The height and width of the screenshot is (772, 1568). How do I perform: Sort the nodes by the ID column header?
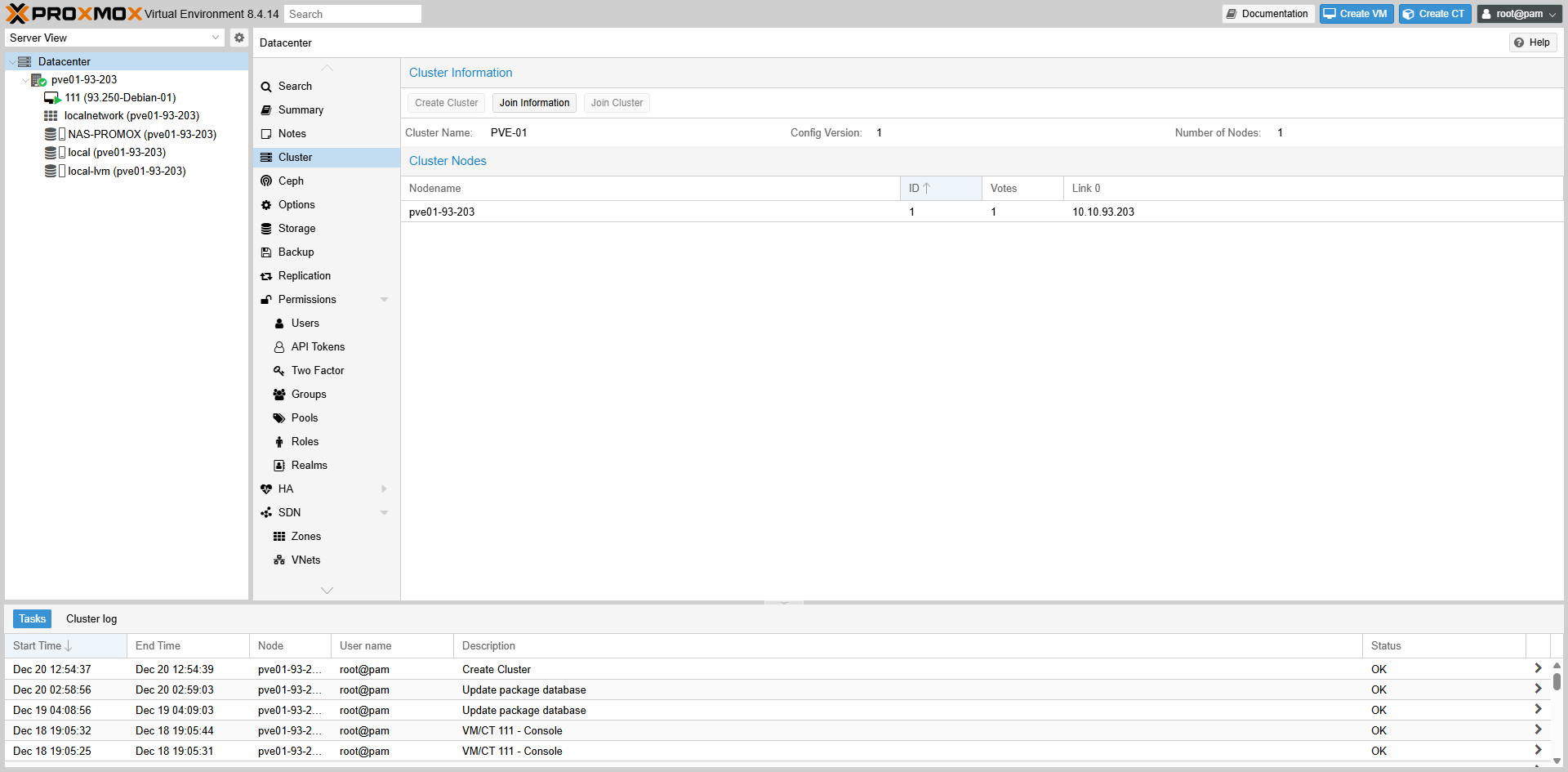(x=939, y=189)
